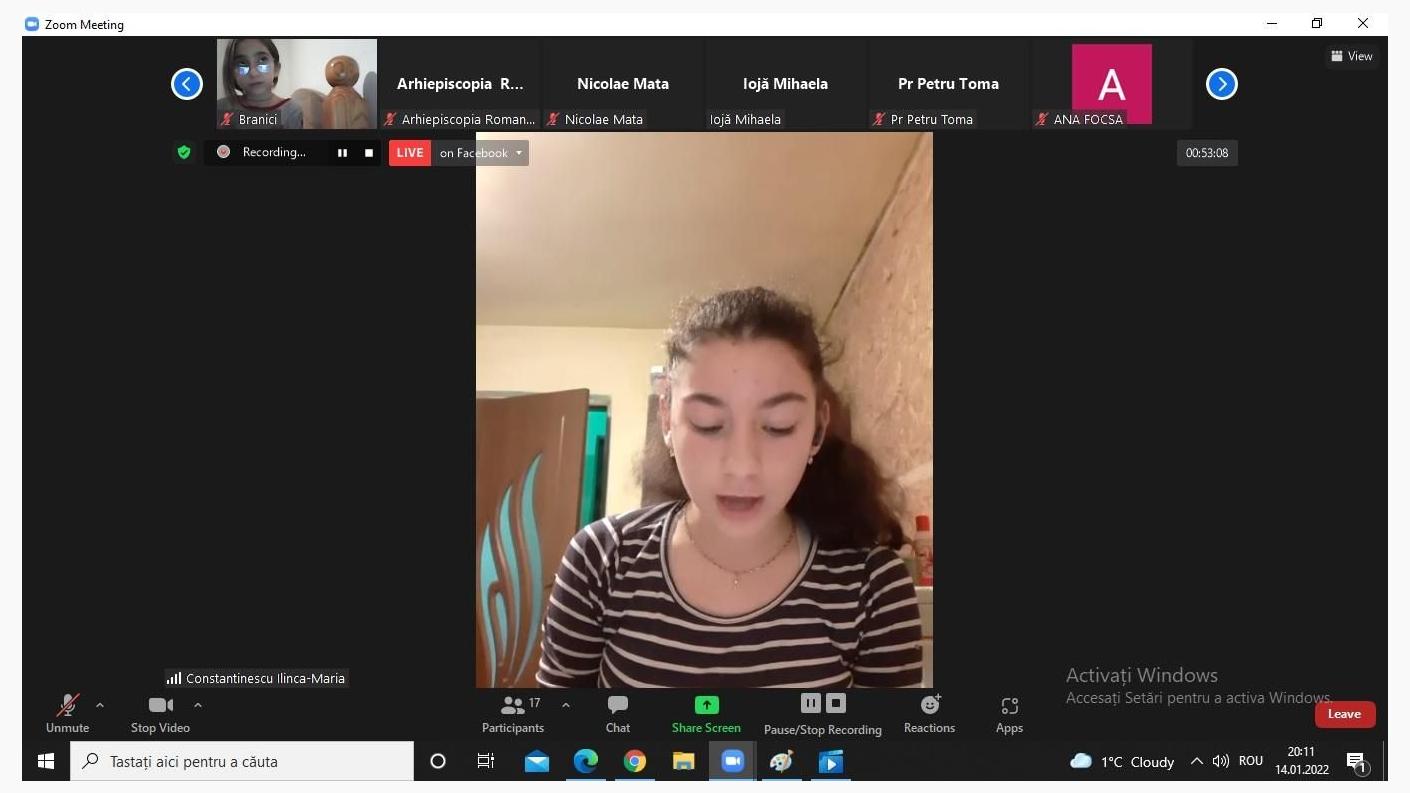Image resolution: width=1410 pixels, height=793 pixels.
Task: Click the green Share Screen icon
Action: [706, 705]
